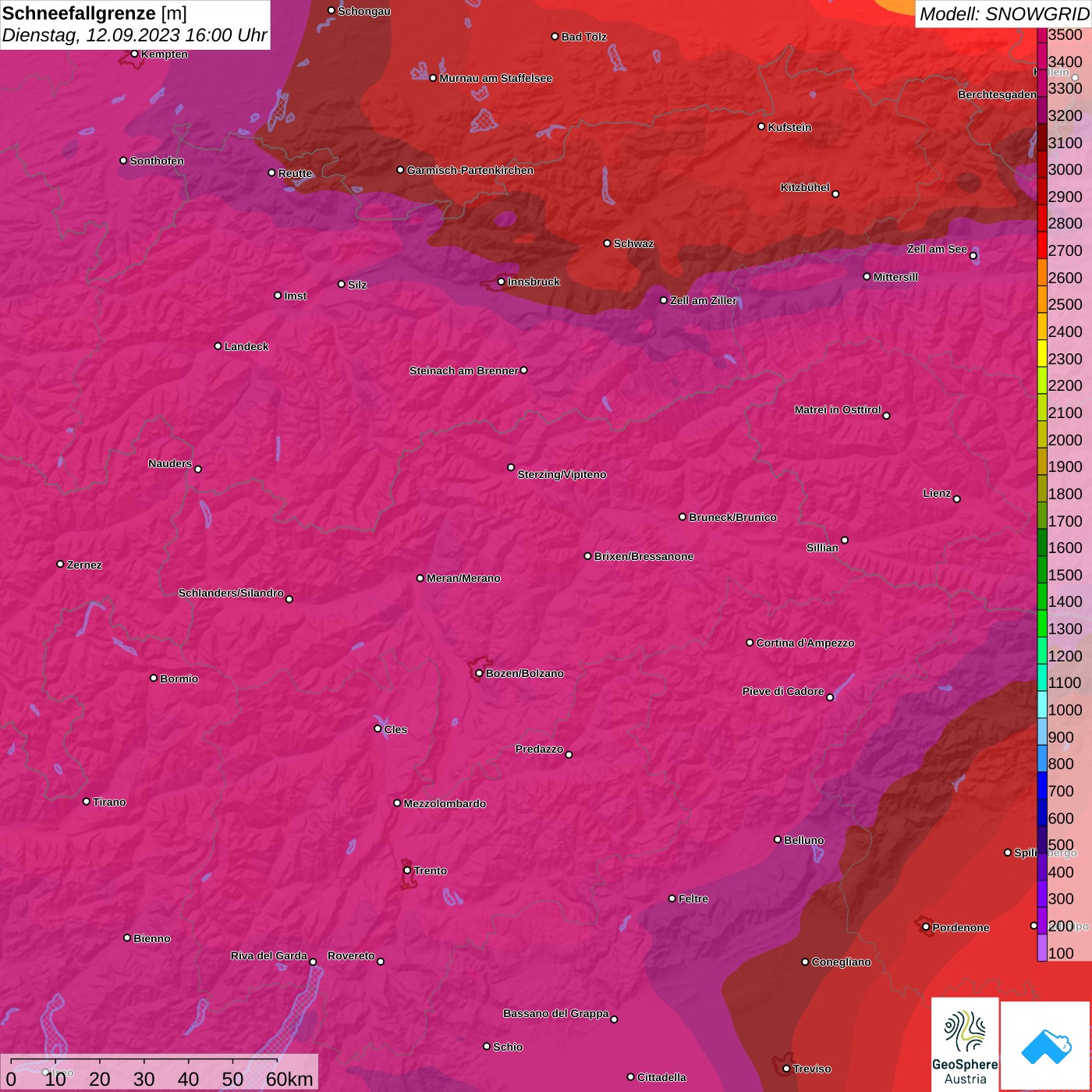Click the 'Pieve di Cadore' label

783,691
